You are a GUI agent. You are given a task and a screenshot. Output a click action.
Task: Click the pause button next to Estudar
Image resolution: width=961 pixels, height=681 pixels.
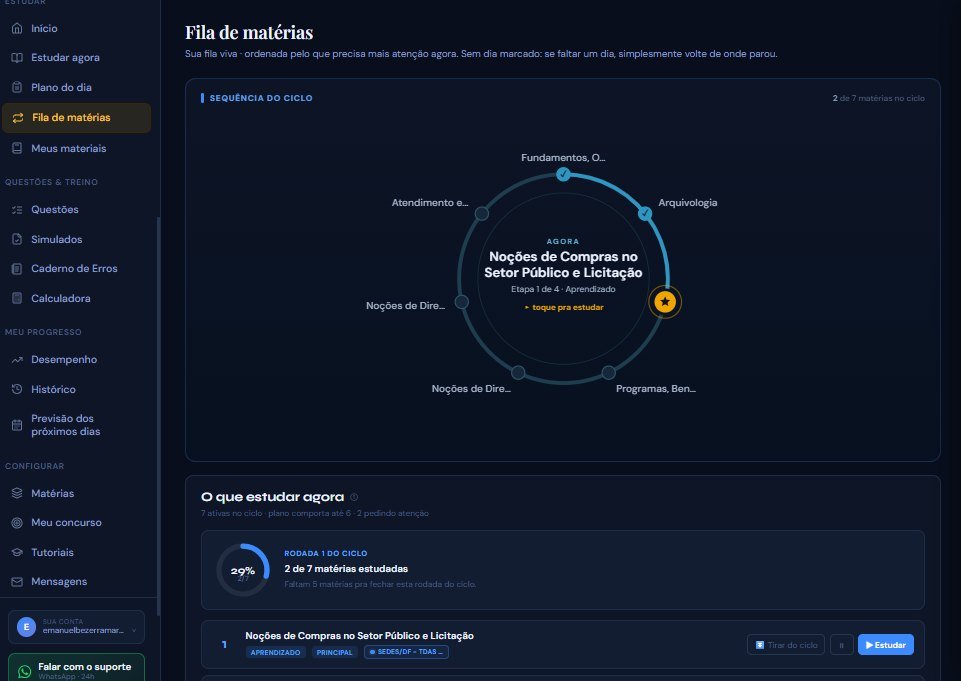pos(841,645)
